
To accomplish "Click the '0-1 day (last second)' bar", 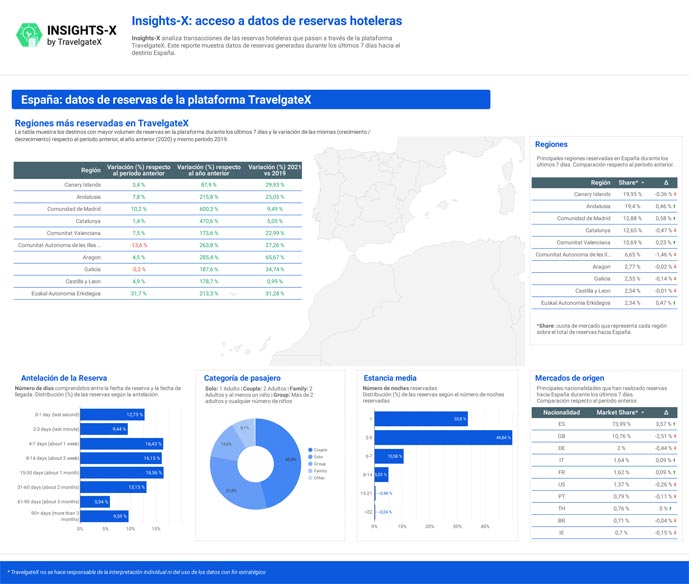I will (x=112, y=414).
